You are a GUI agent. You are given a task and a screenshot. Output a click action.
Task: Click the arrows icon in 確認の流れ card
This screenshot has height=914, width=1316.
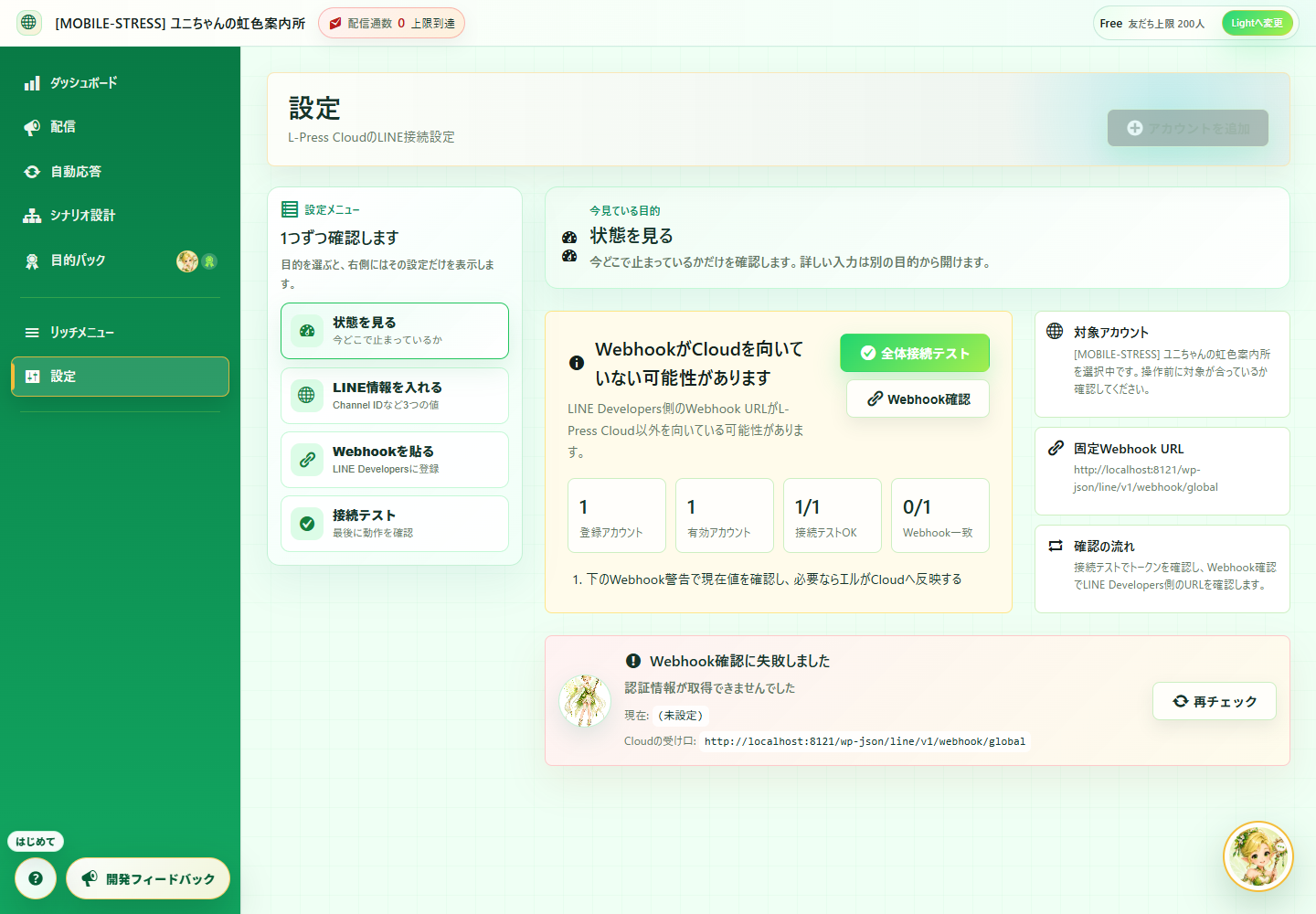(x=1056, y=546)
